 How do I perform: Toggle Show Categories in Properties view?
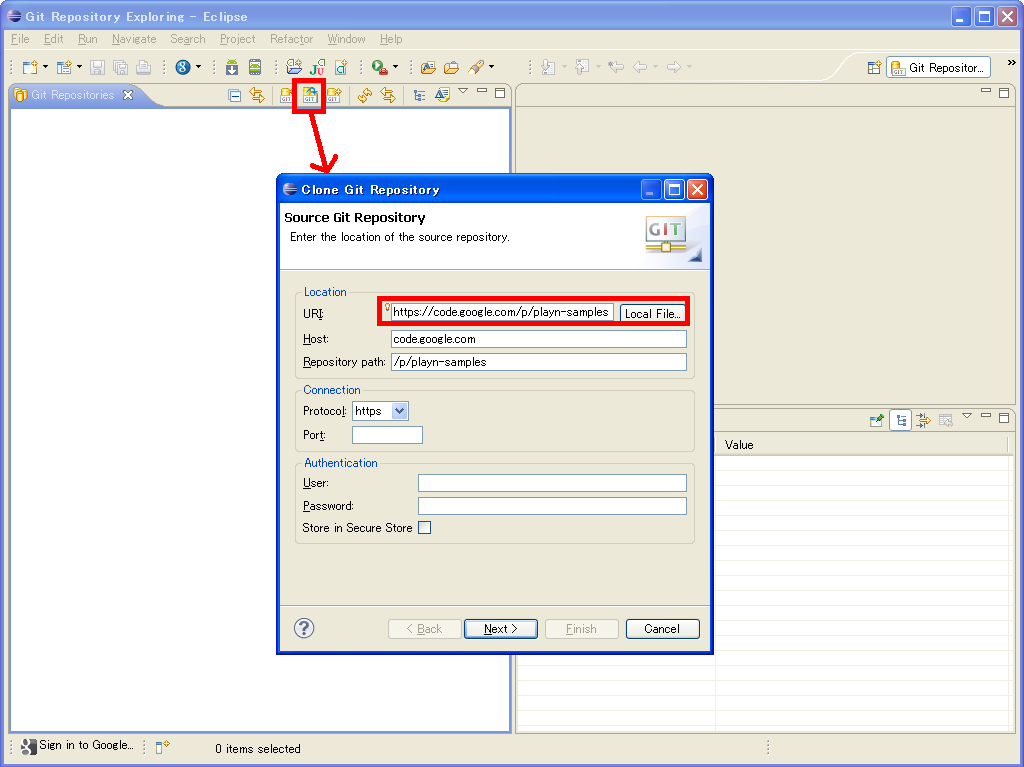(x=901, y=420)
